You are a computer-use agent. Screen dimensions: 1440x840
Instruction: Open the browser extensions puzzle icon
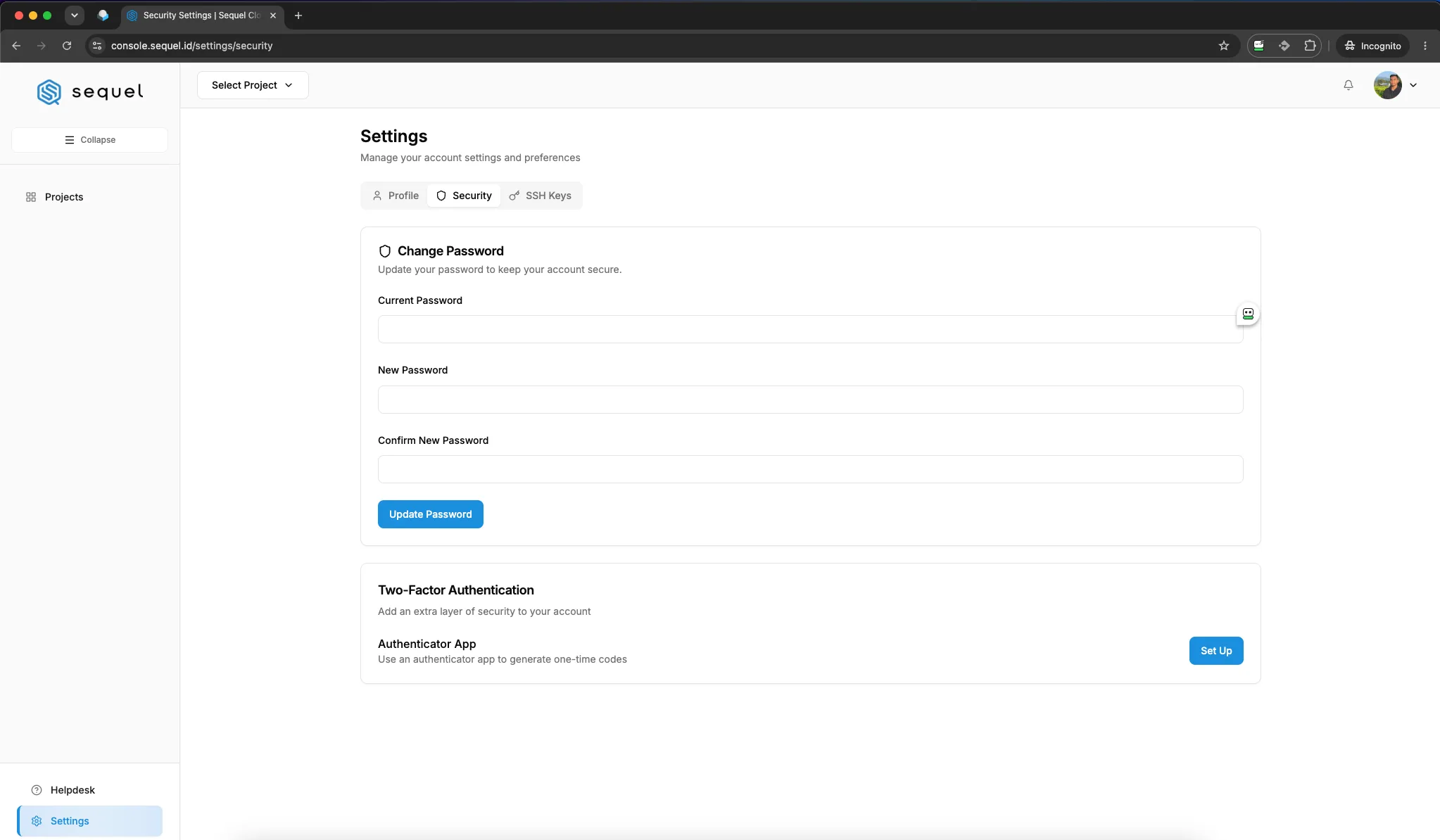click(x=1309, y=46)
